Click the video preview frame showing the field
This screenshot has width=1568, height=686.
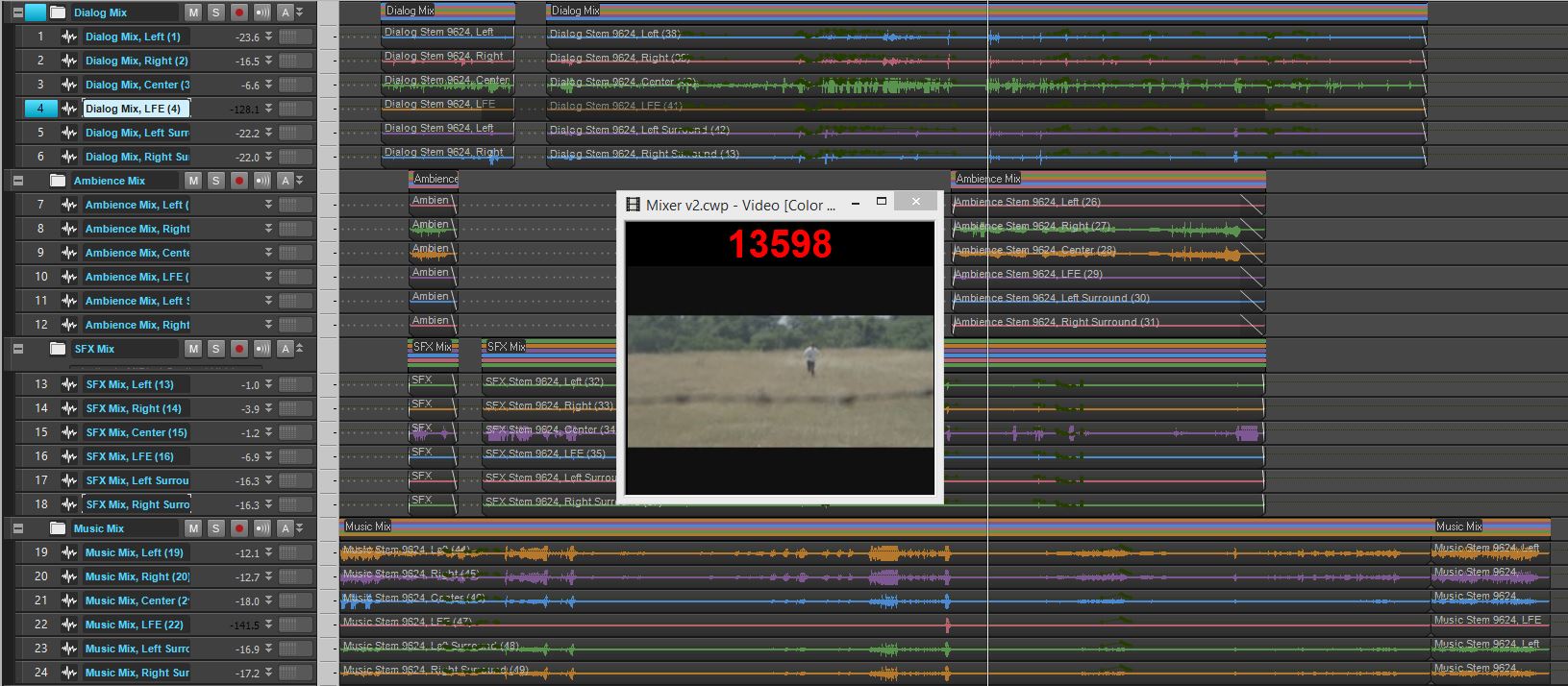780,380
